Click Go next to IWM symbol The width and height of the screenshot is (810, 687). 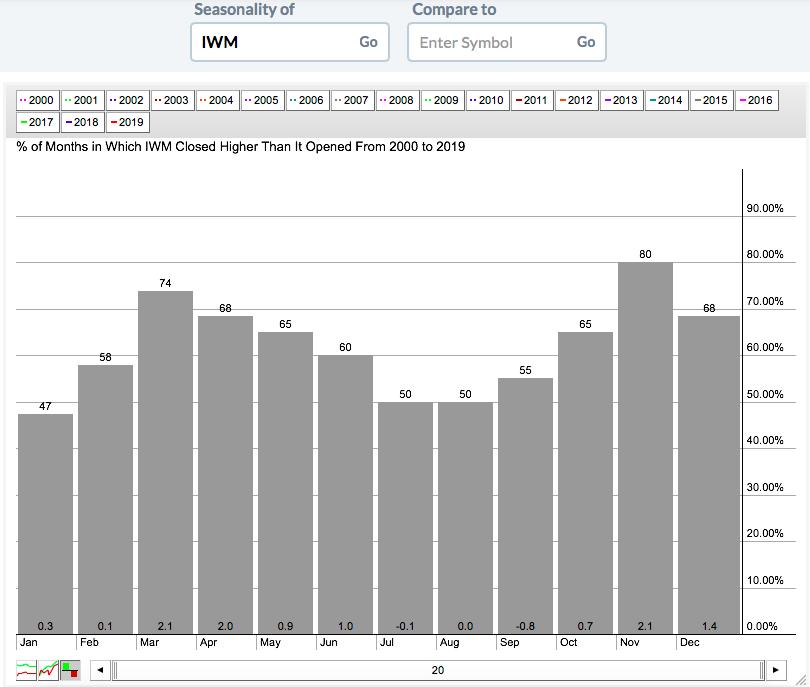[368, 42]
